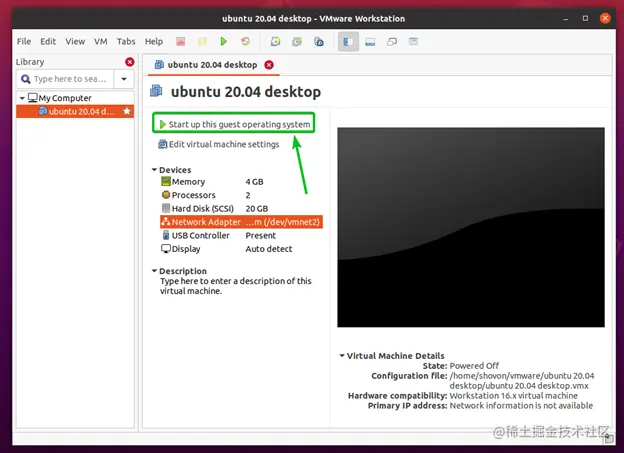Select the Hard Disk (SCSI) device row
624x453 pixels.
(241, 208)
